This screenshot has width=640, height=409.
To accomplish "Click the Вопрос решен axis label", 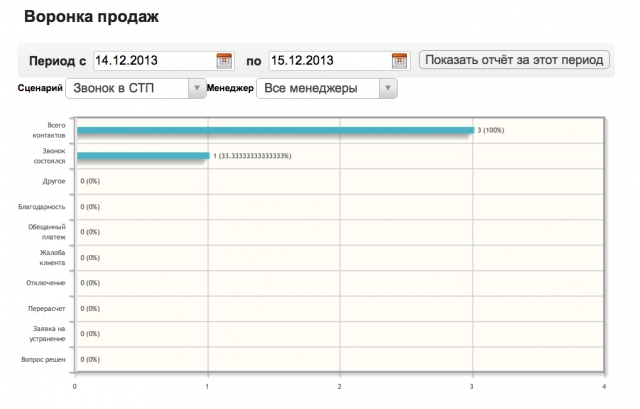I will click(x=43, y=360).
